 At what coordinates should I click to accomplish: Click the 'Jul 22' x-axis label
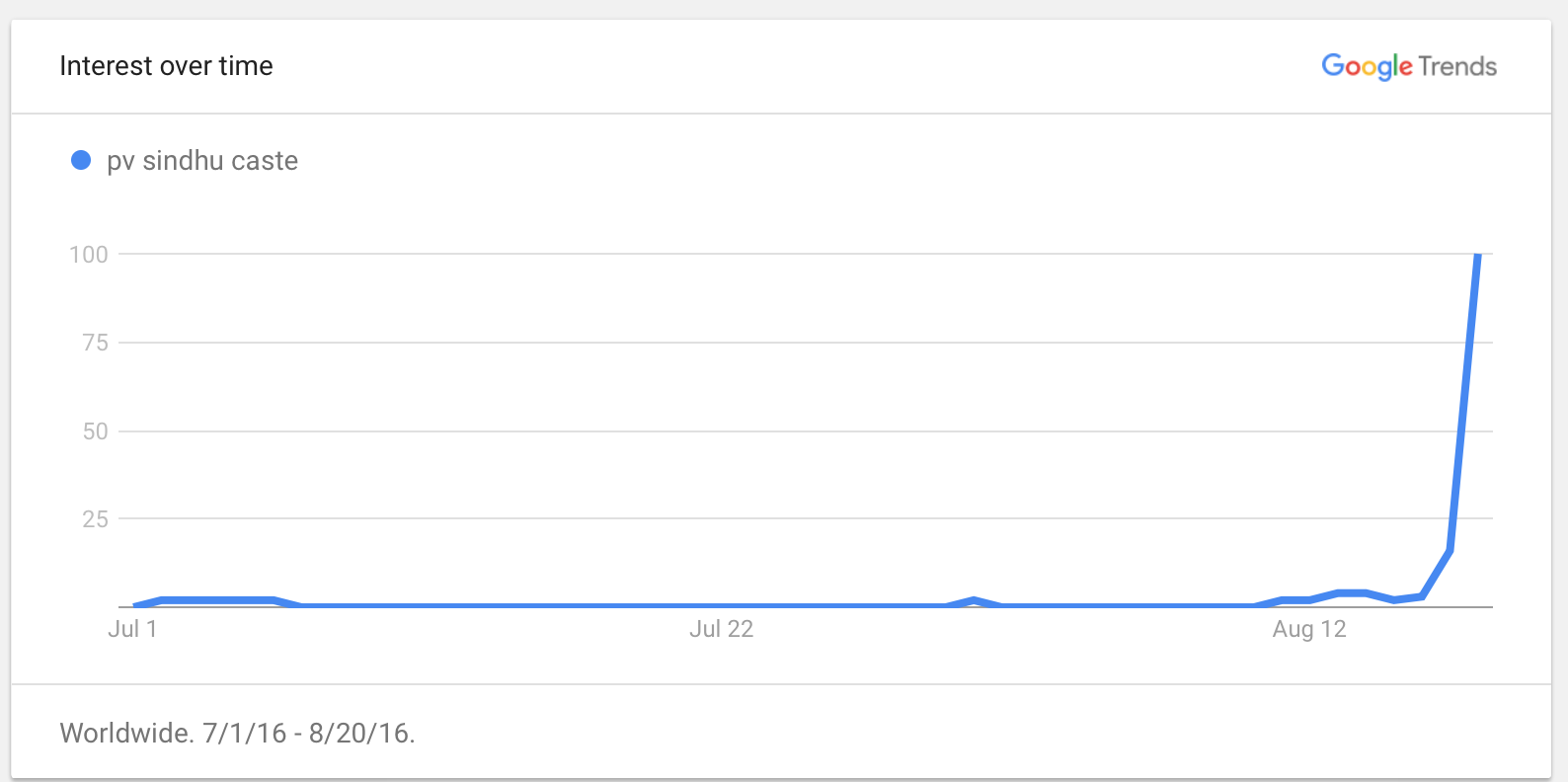[721, 629]
